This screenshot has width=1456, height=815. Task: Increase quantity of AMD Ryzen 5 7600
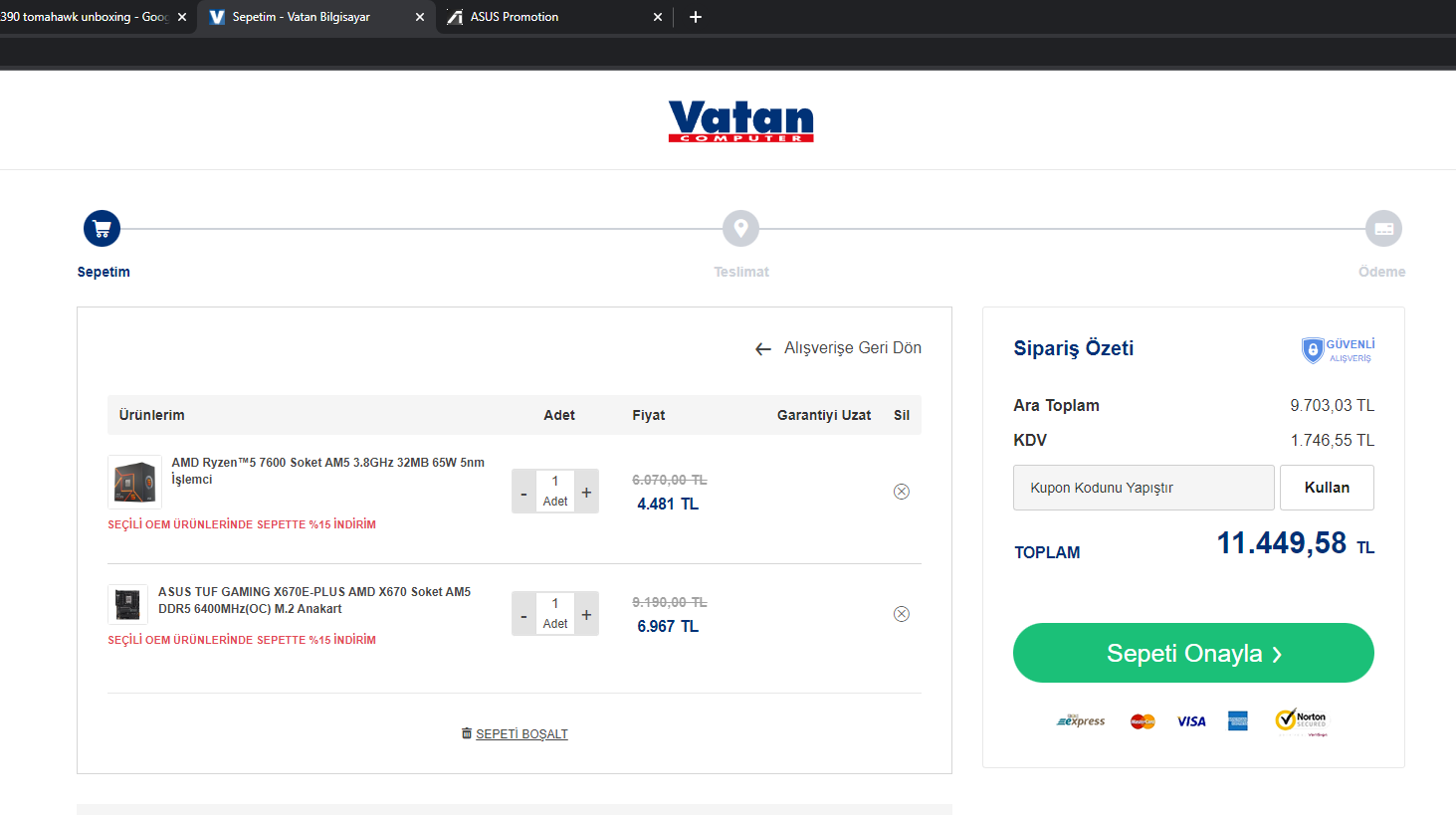587,493
